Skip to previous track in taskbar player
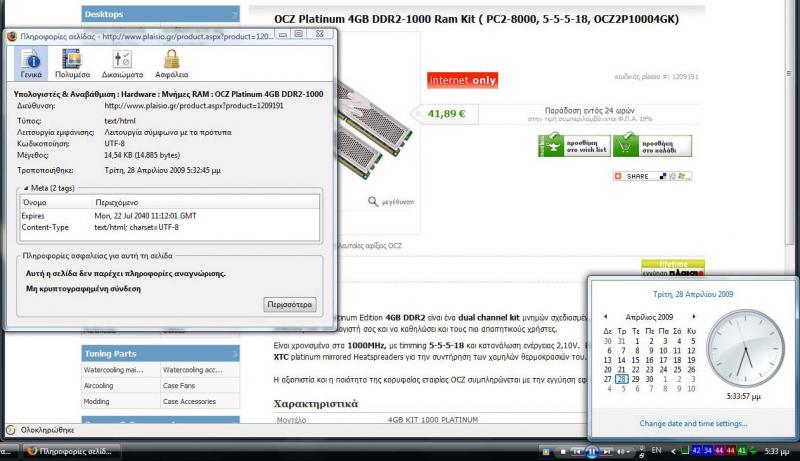Viewport: 800px width, 461px height. click(577, 452)
